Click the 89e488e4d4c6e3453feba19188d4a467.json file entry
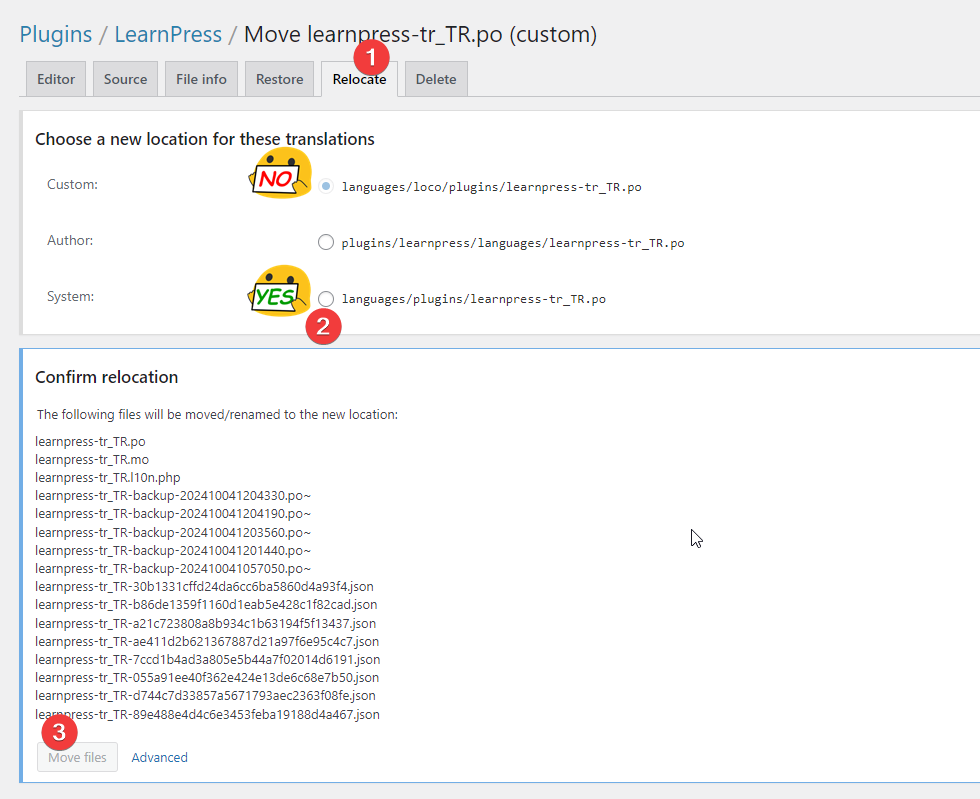The image size is (980, 799). (208, 715)
